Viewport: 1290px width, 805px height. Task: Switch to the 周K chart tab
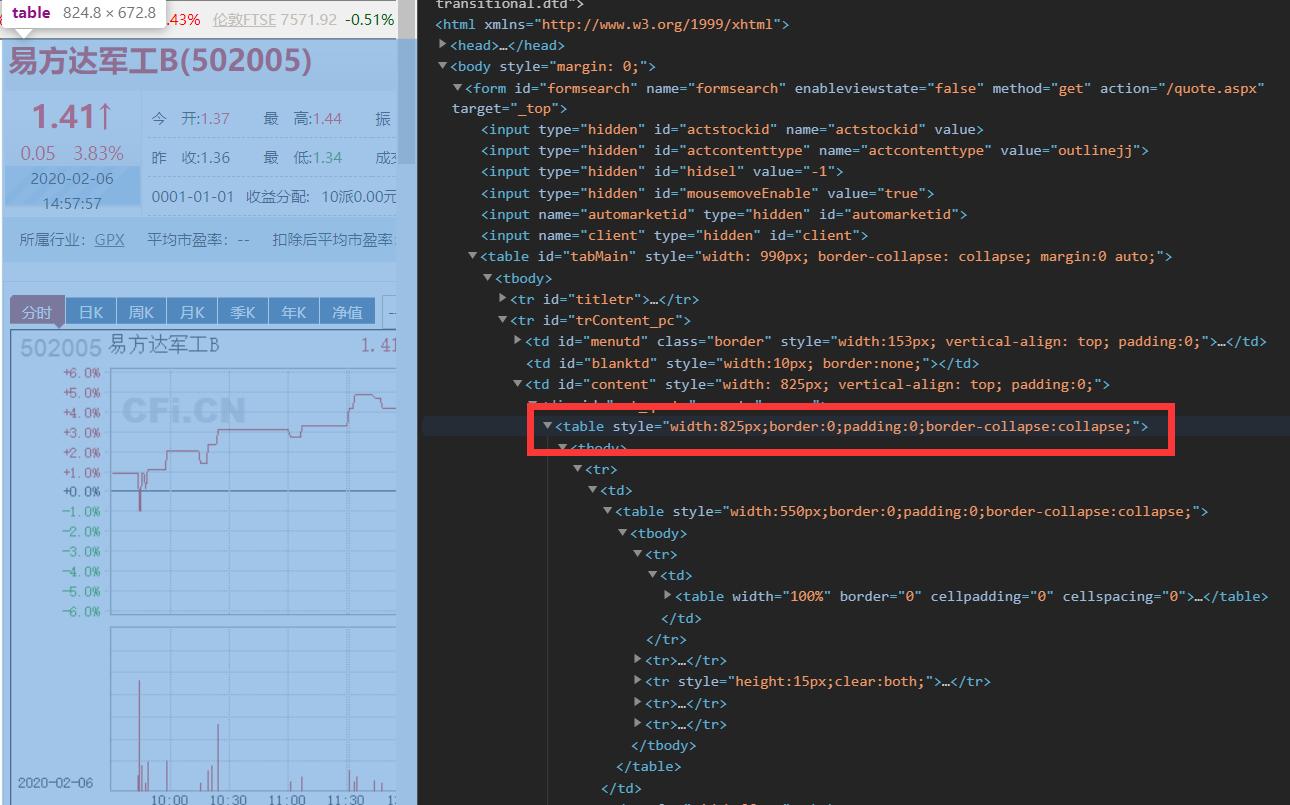(x=141, y=312)
